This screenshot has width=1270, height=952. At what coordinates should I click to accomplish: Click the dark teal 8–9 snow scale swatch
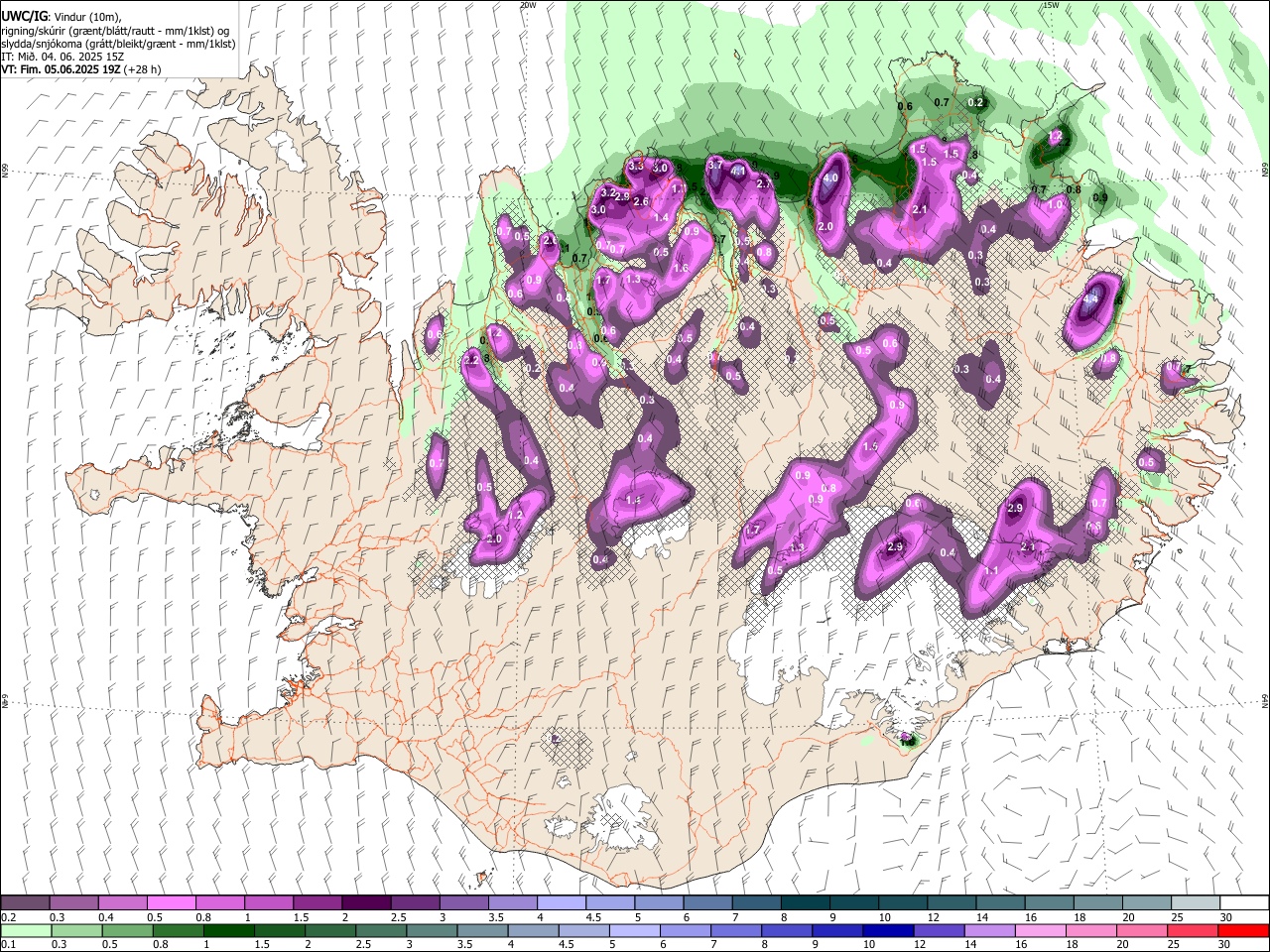(x=805, y=902)
